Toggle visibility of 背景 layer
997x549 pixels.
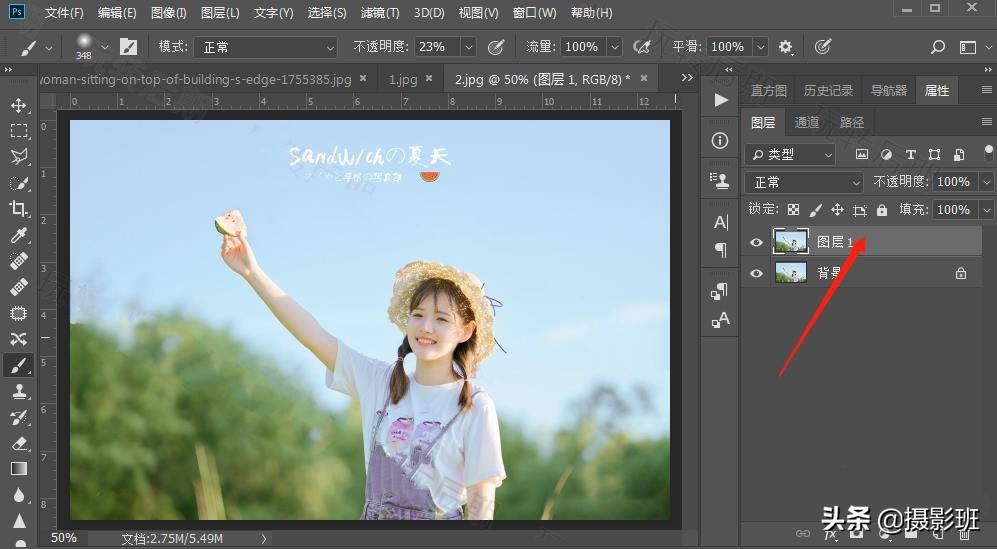(x=756, y=273)
